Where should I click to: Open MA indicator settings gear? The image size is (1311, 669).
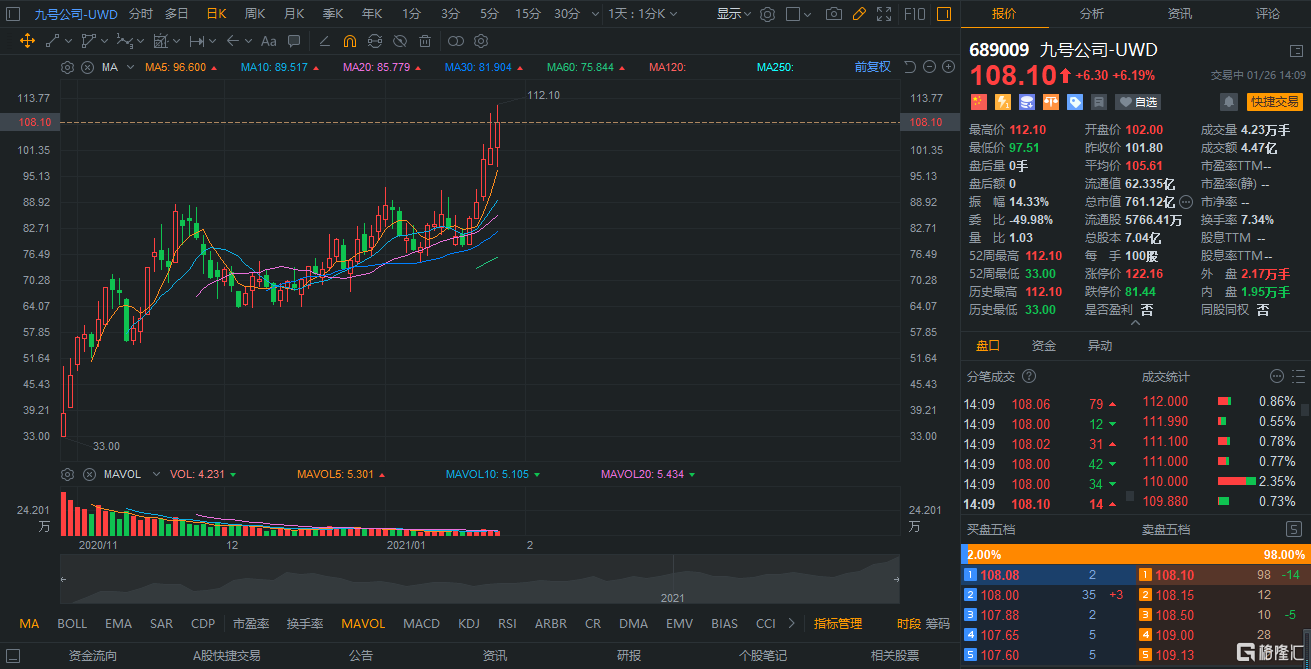[x=67, y=67]
